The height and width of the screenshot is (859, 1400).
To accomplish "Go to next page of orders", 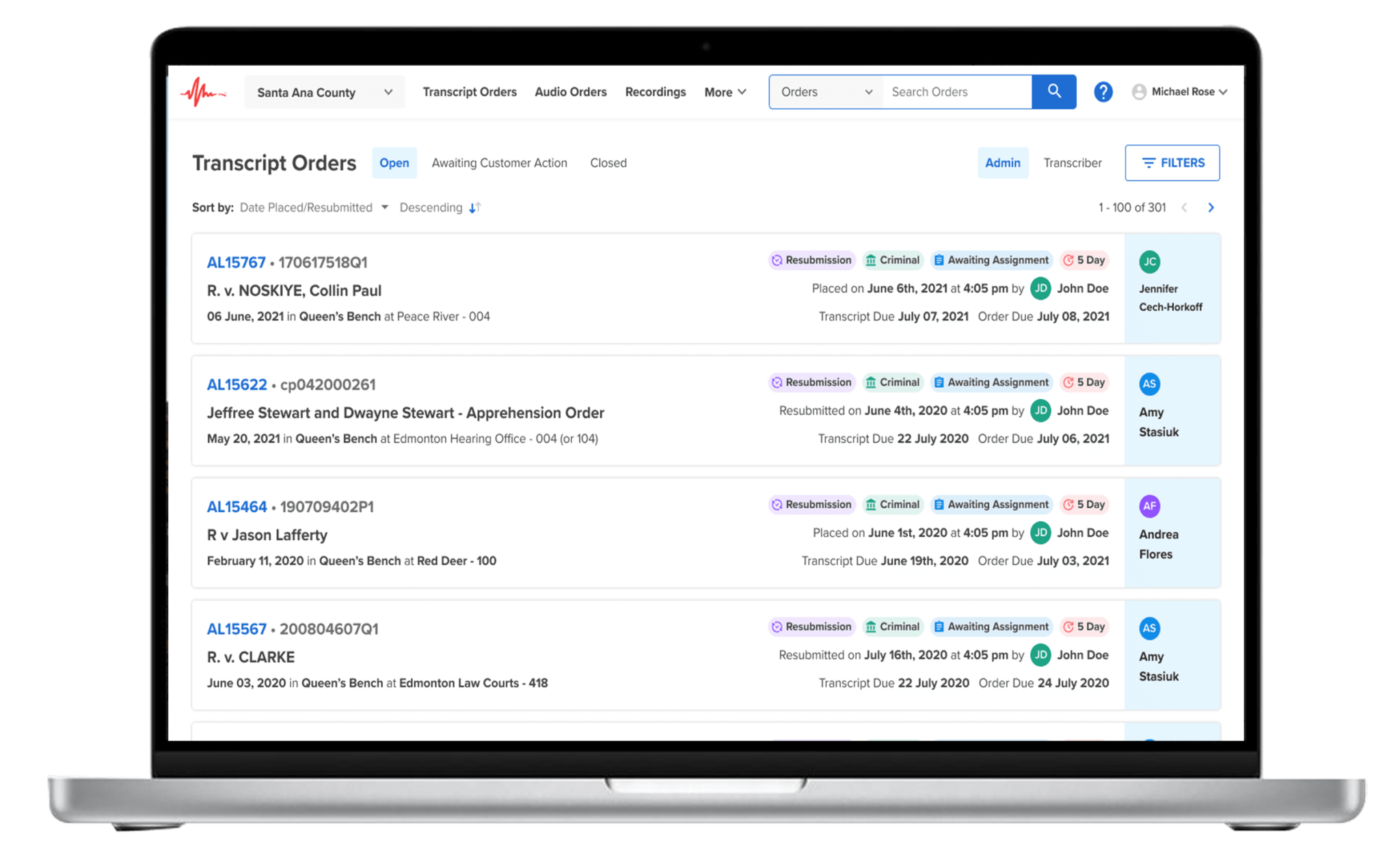I will [x=1211, y=208].
